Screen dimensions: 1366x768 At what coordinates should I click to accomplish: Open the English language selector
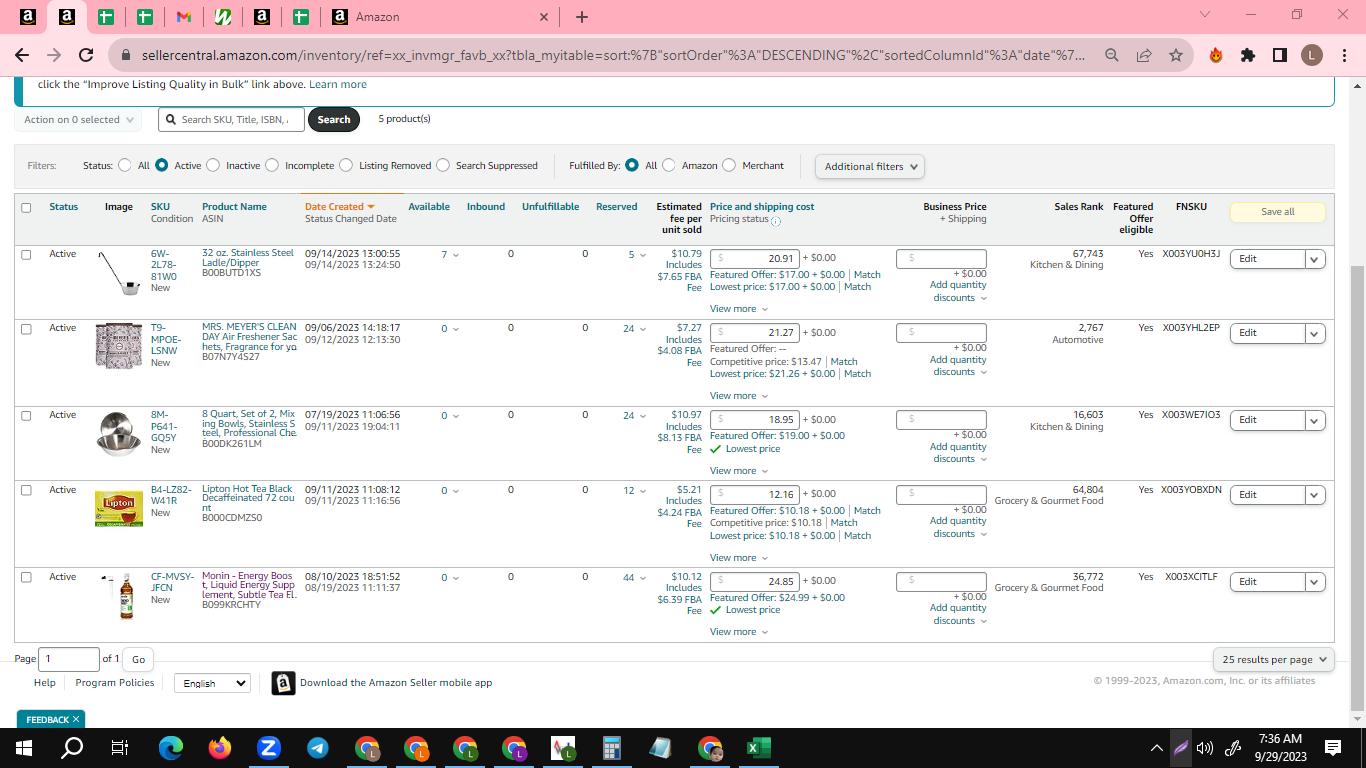(212, 683)
